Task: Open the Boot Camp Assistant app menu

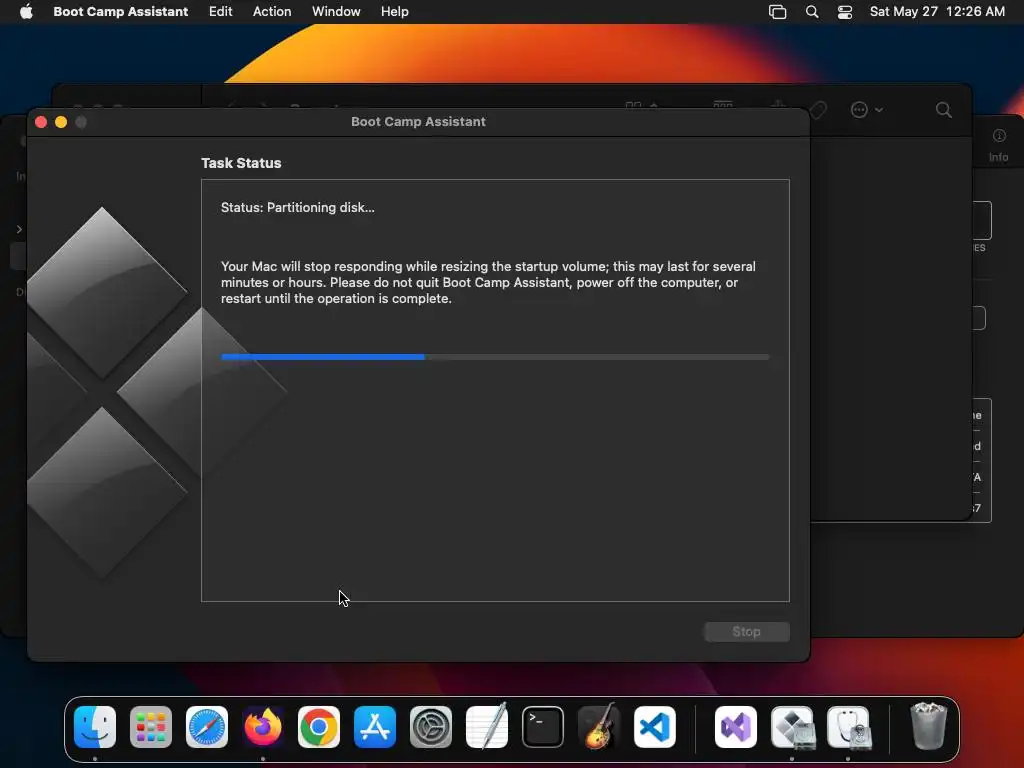Action: pyautogui.click(x=120, y=11)
